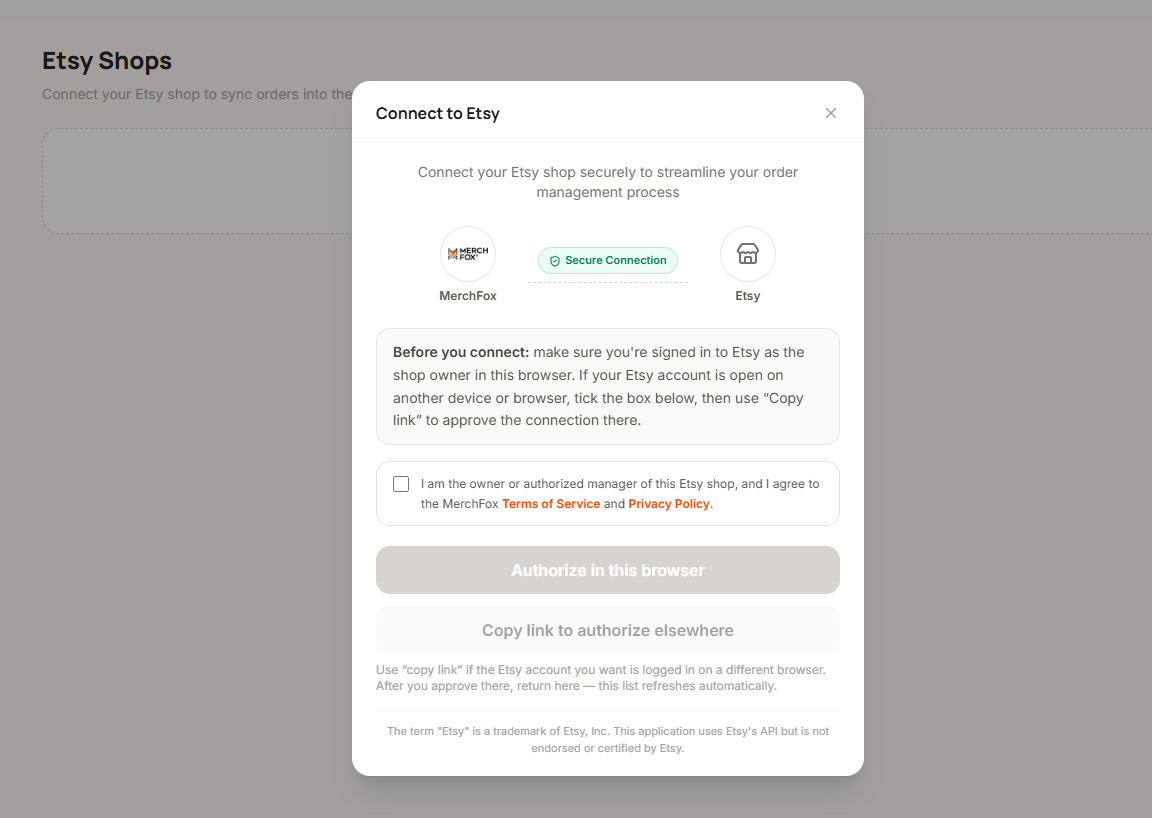Viewport: 1152px width, 818px height.
Task: Click the Before you connect notice box
Action: tap(608, 387)
